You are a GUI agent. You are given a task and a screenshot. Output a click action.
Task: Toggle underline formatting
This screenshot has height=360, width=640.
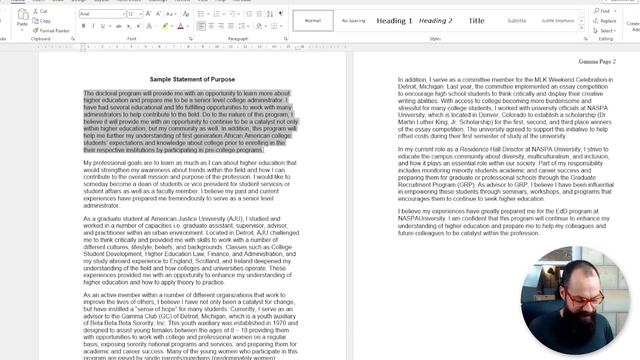click(102, 27)
